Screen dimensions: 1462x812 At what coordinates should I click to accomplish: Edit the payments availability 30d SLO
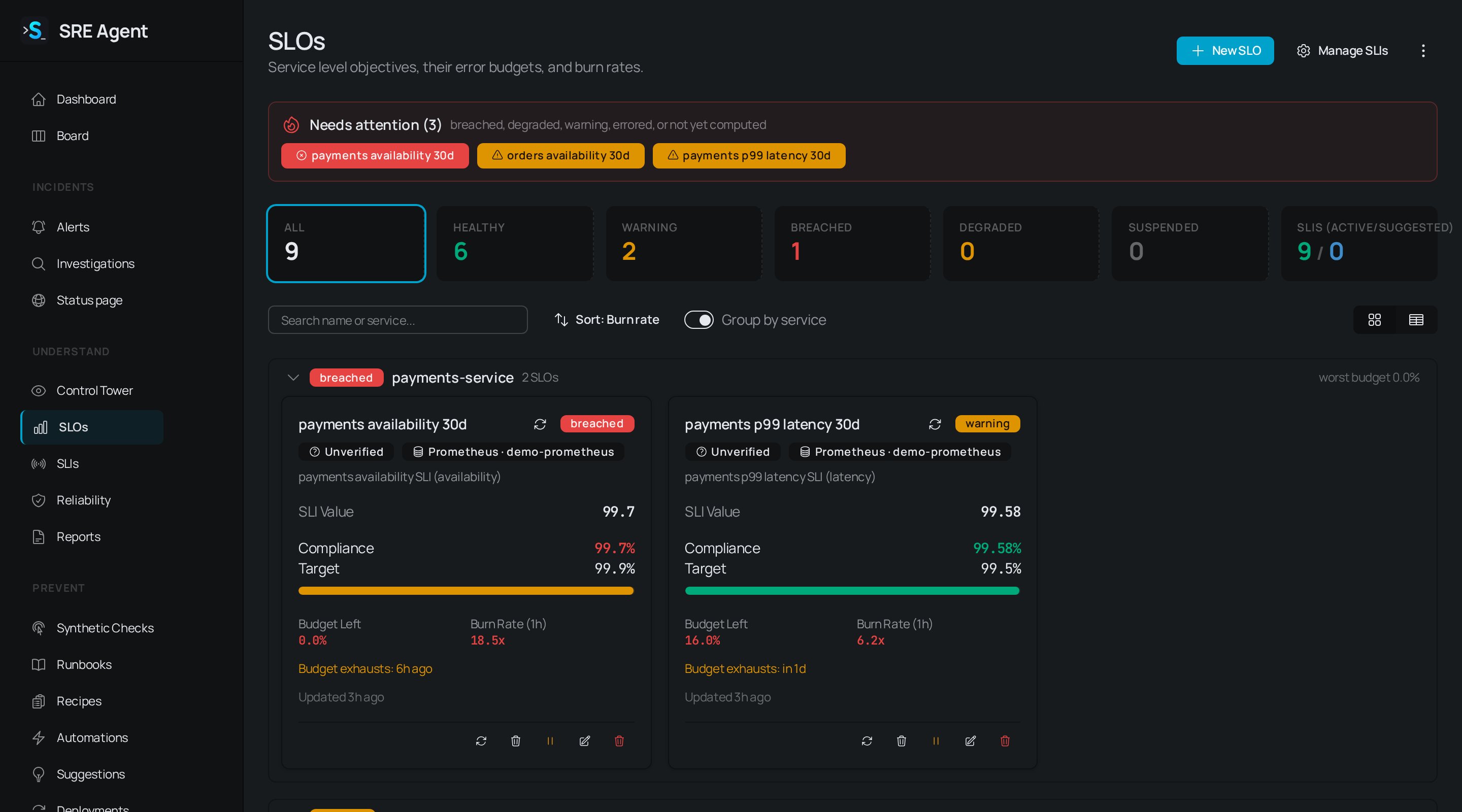(x=585, y=741)
